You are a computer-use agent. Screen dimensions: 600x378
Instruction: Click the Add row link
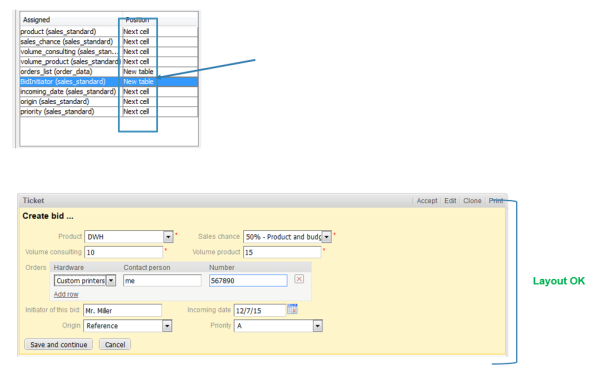[x=66, y=294]
